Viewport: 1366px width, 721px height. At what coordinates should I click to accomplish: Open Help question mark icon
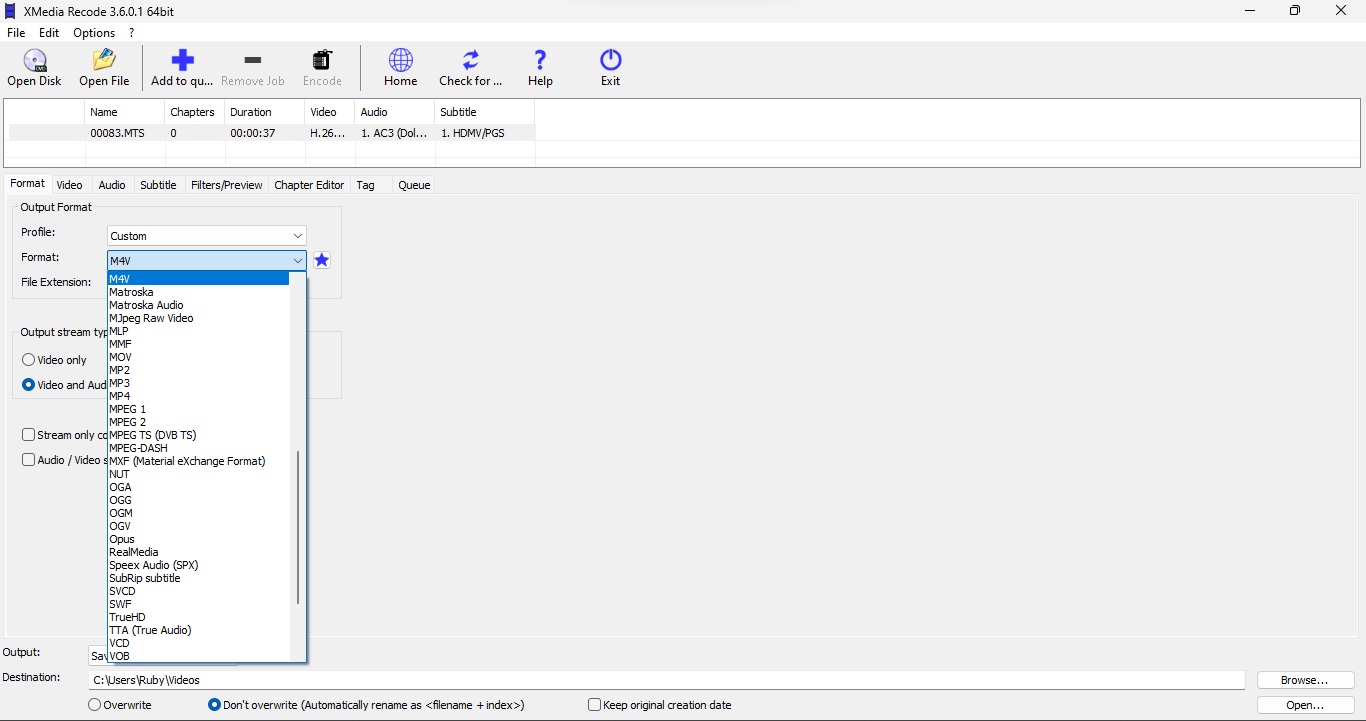(x=540, y=60)
